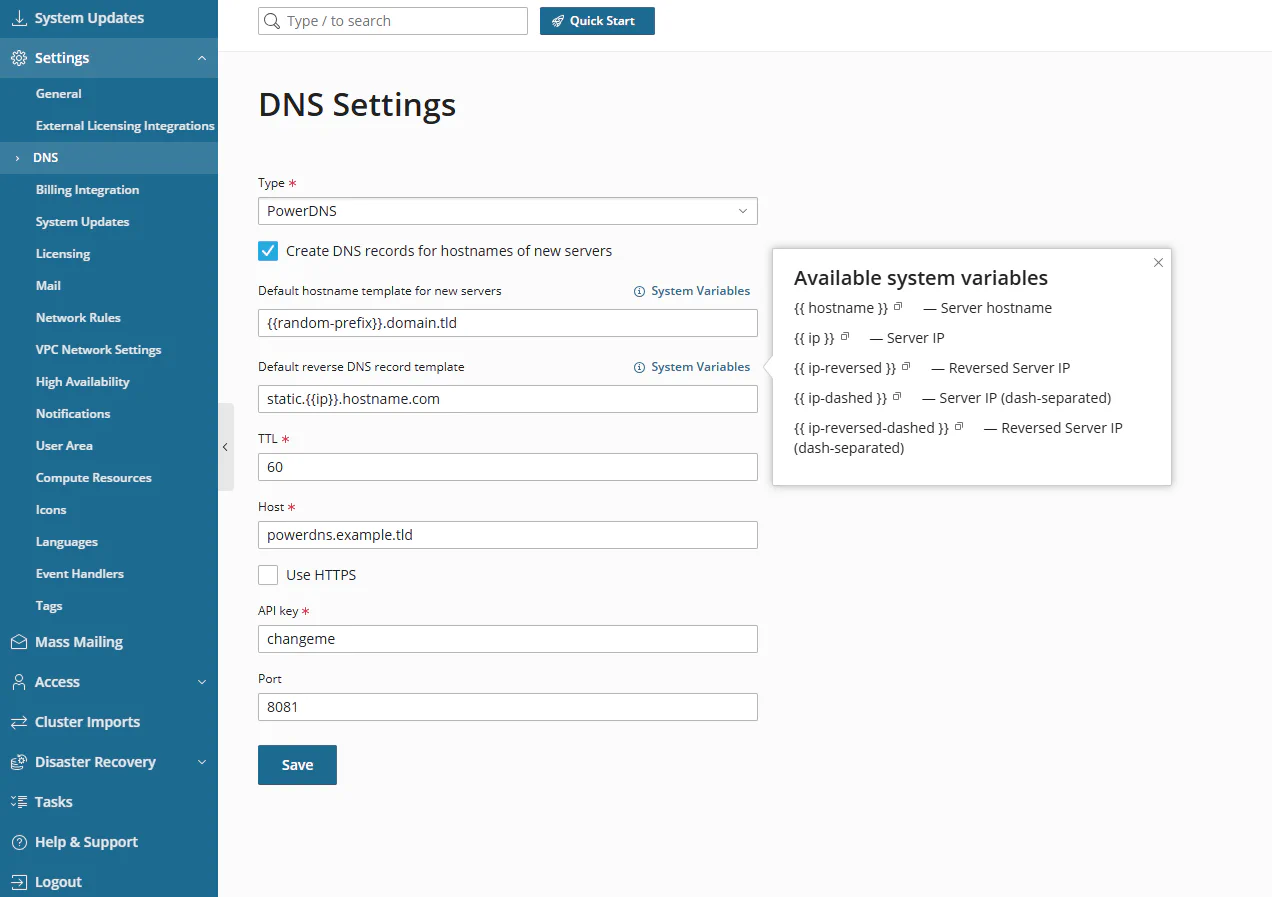Open Network Rules settings

tap(78, 318)
